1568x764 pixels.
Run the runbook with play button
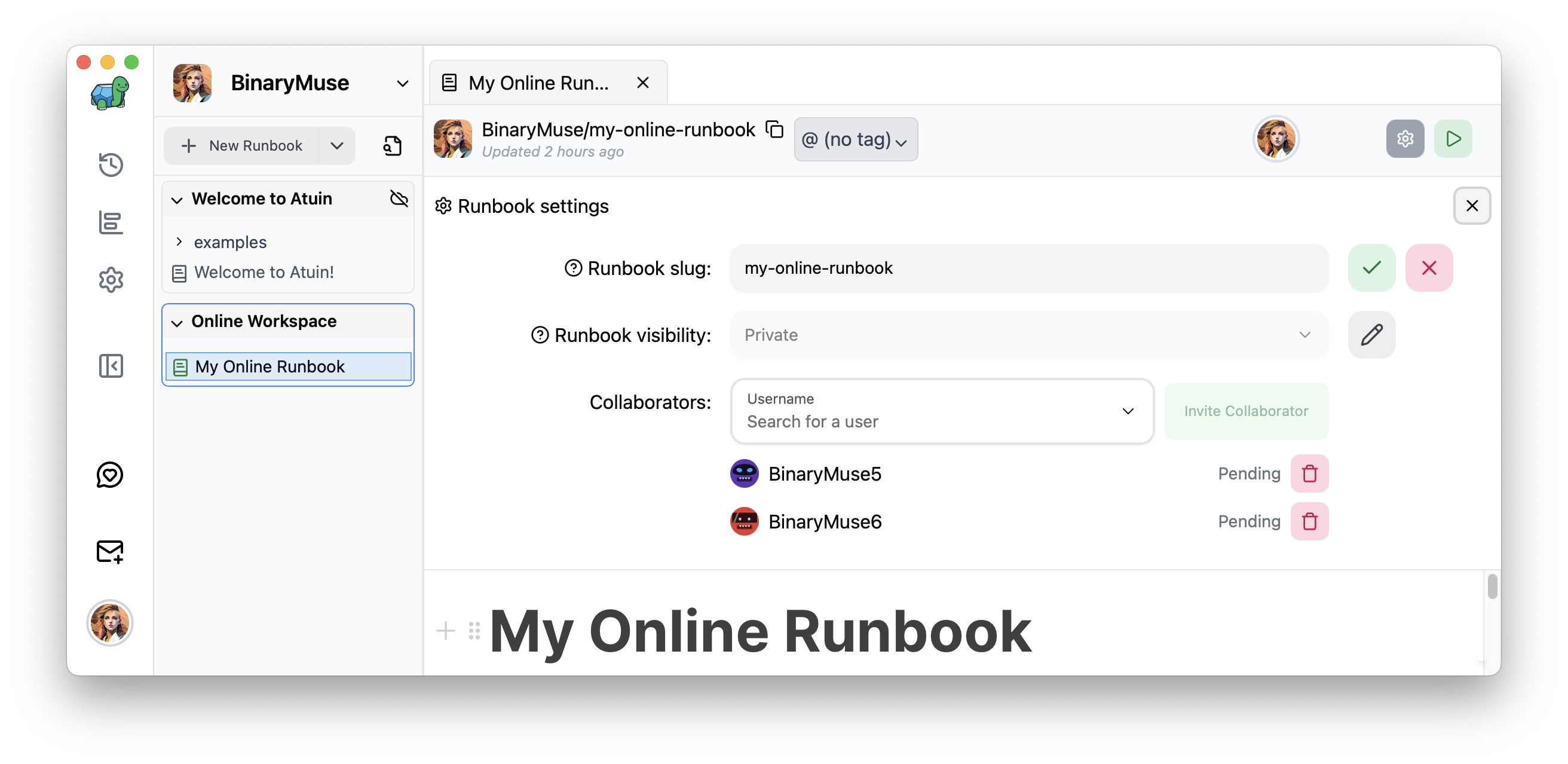click(x=1452, y=139)
